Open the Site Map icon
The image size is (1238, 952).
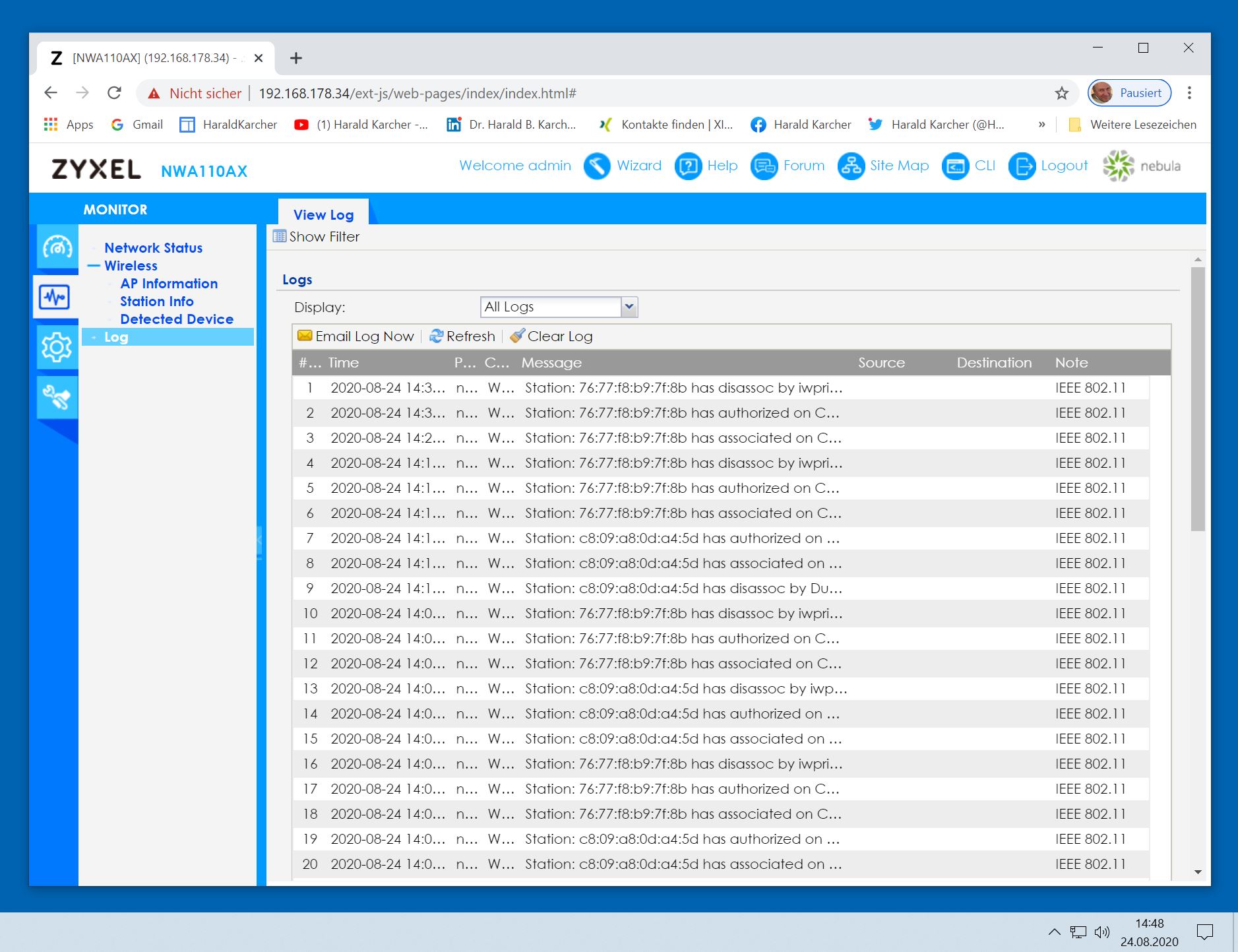click(x=851, y=166)
